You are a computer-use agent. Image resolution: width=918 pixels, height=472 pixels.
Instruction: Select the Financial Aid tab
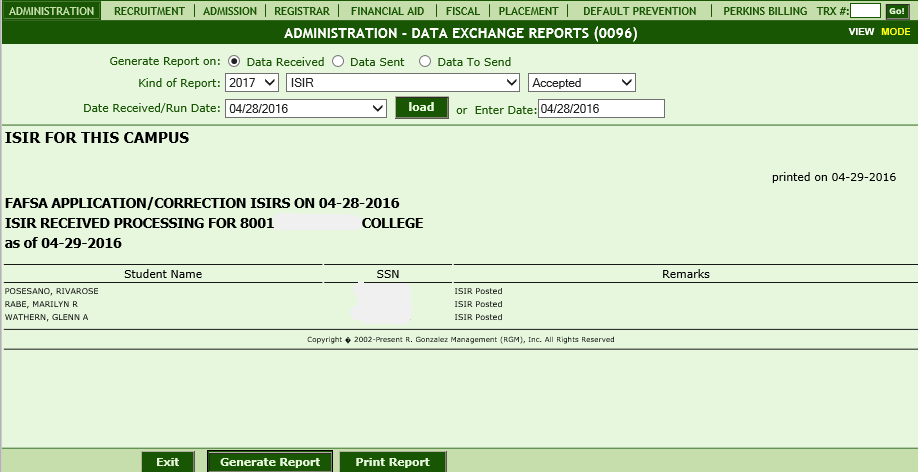click(387, 11)
